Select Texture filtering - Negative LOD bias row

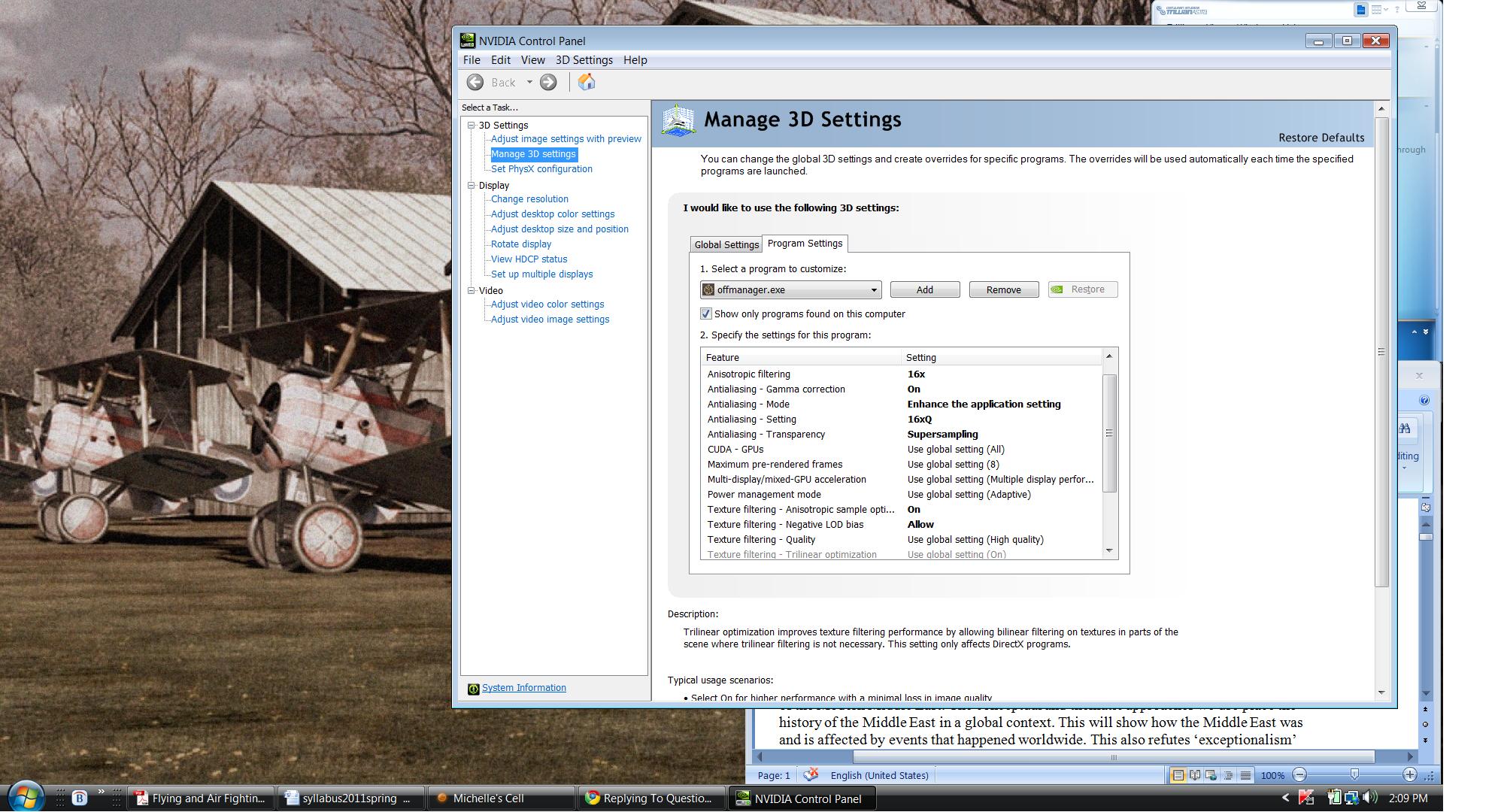pos(901,525)
